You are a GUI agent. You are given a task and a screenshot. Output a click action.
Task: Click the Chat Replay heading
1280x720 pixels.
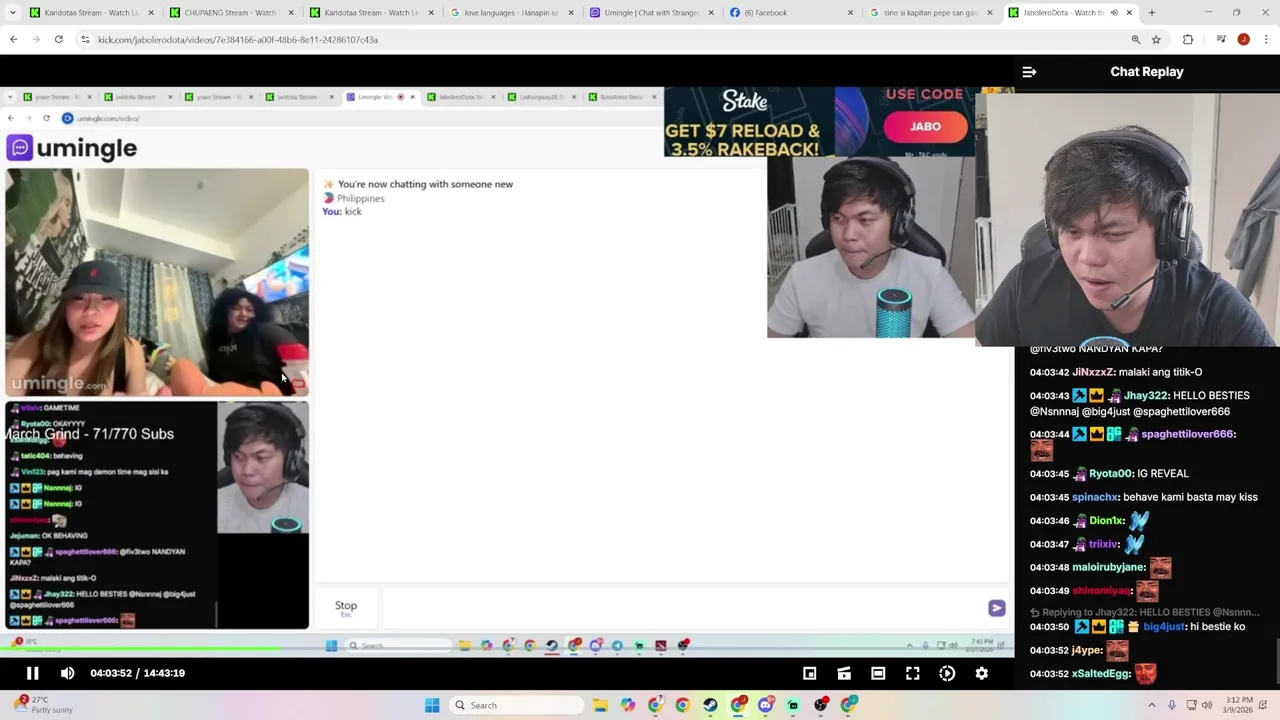1146,72
